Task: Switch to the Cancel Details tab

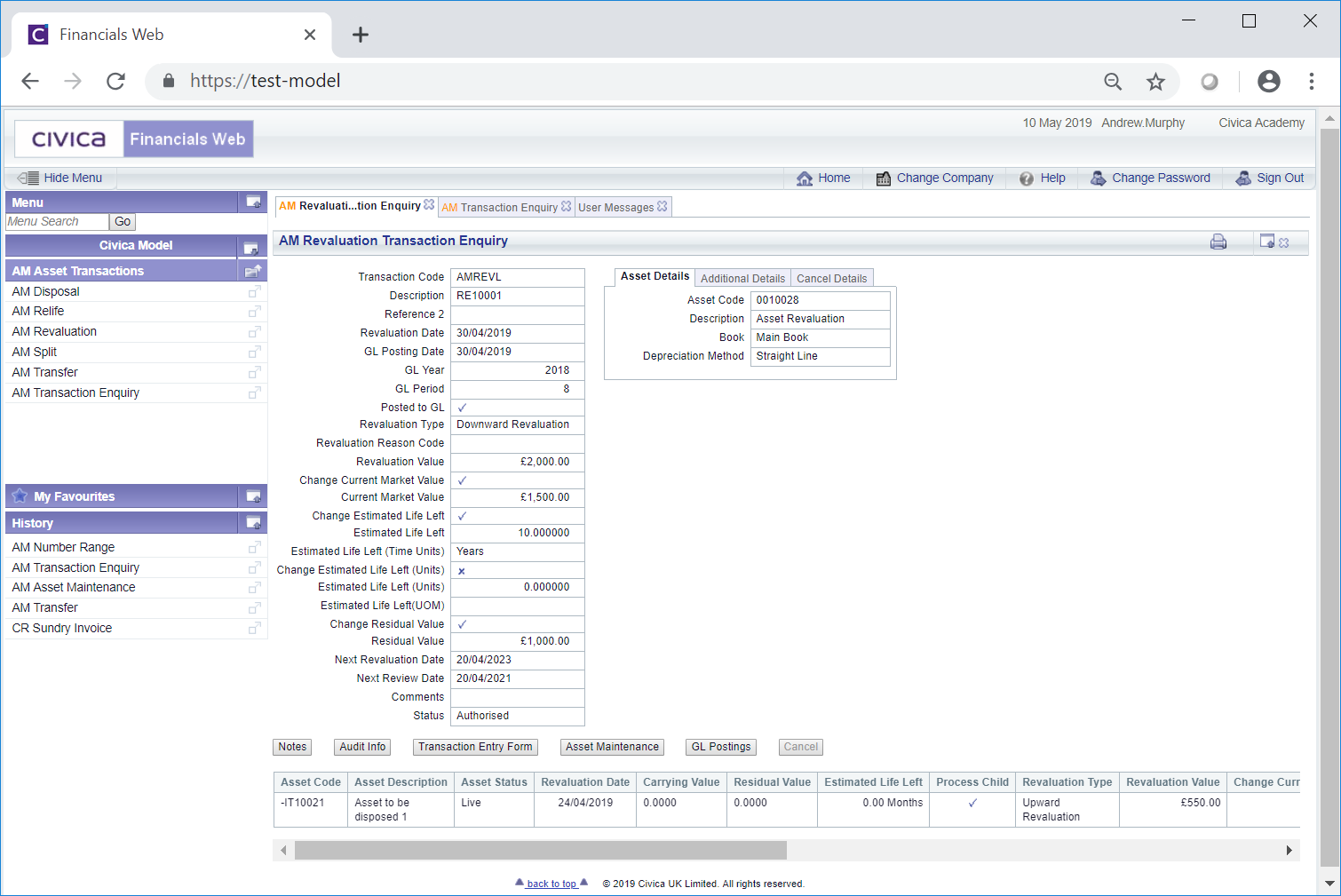Action: pyautogui.click(x=831, y=278)
